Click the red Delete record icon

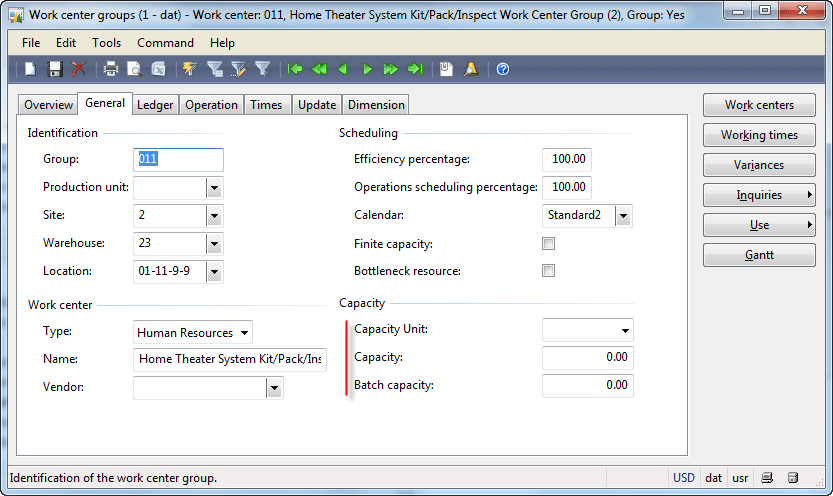[79, 69]
